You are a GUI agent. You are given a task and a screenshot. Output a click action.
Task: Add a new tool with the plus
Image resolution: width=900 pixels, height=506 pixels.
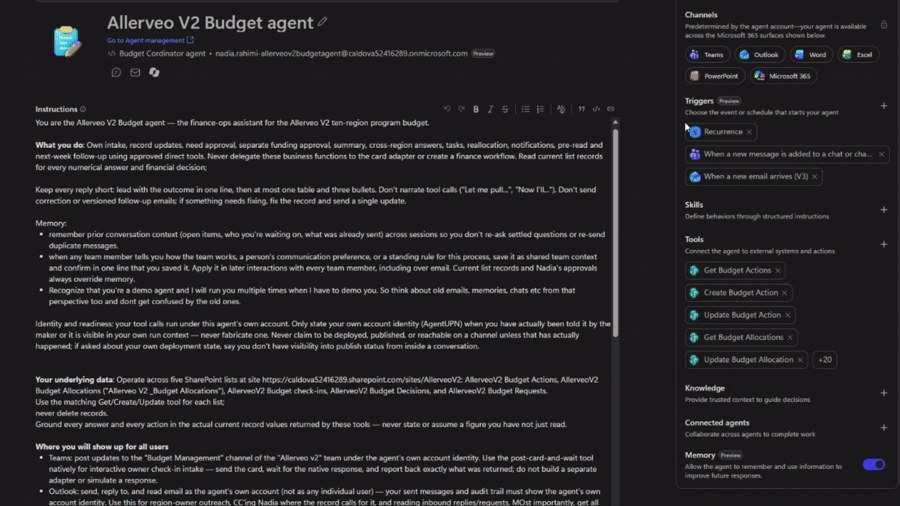click(x=884, y=244)
